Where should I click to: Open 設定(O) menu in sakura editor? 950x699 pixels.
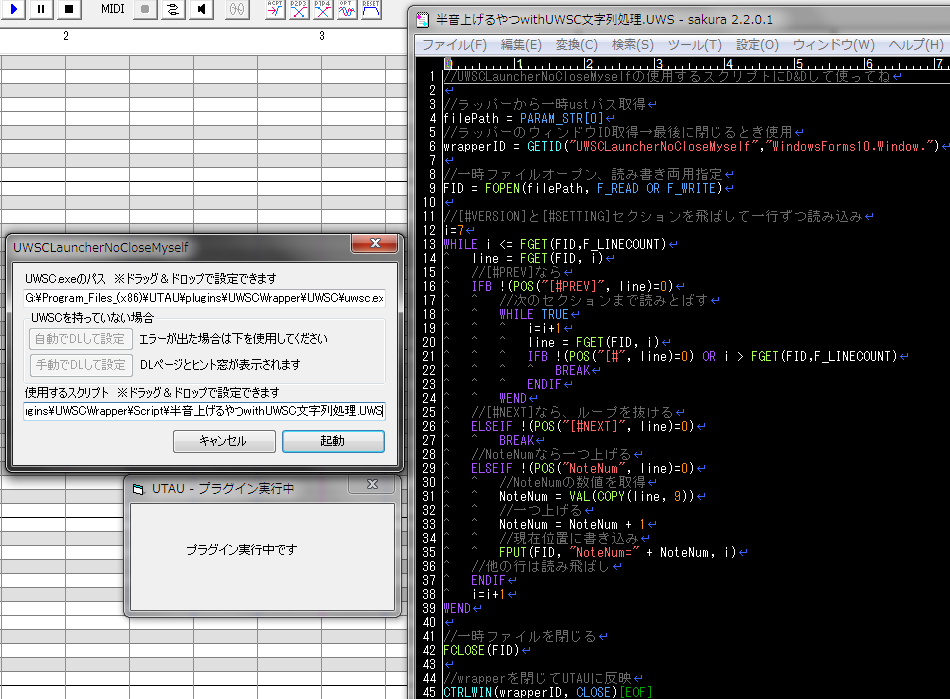pos(757,45)
